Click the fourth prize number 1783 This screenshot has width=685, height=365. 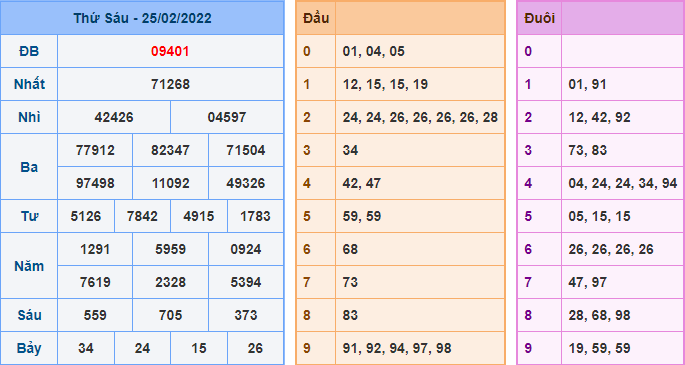(255, 216)
